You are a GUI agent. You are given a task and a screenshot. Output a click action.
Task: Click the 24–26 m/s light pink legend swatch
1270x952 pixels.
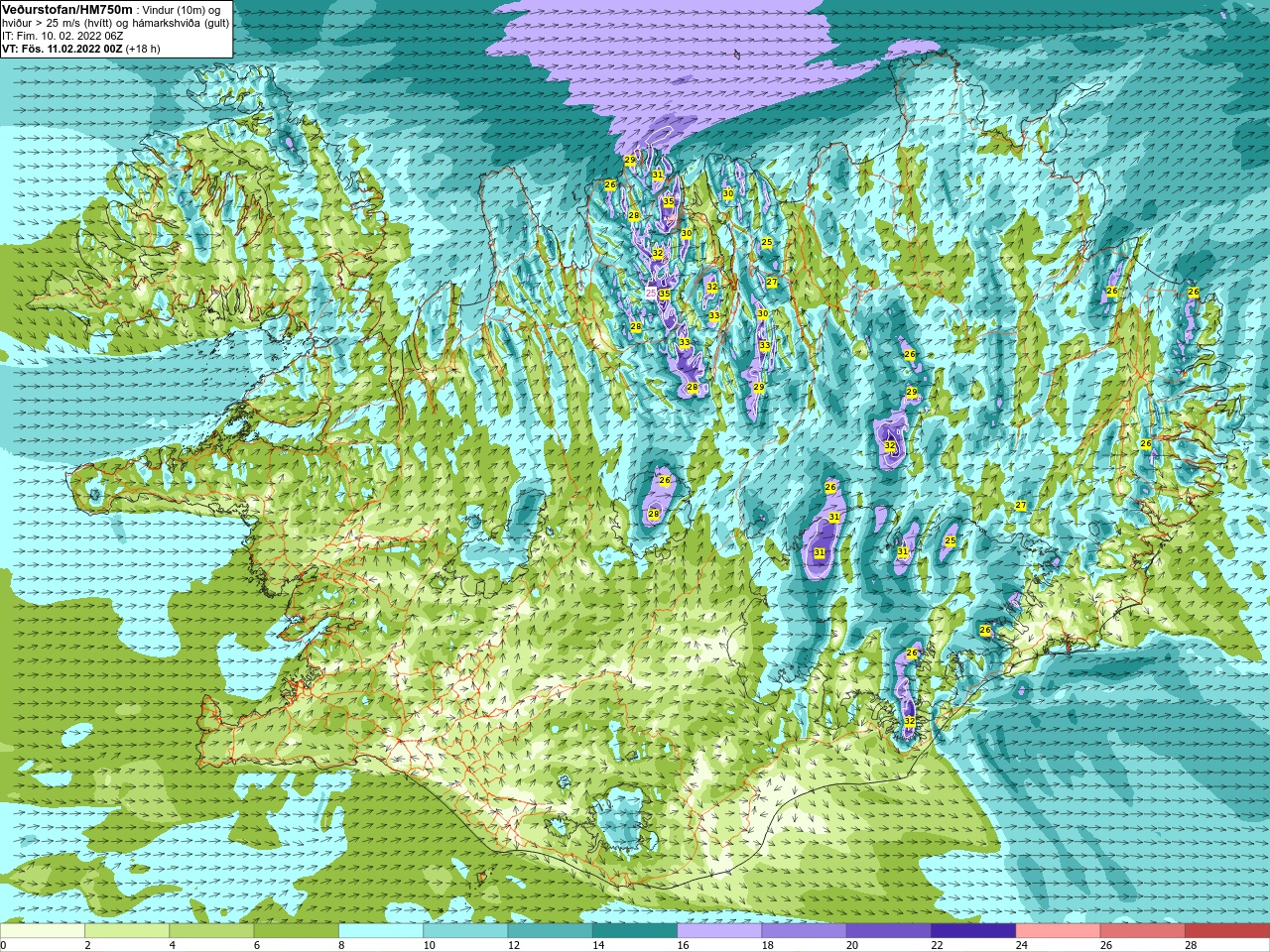pyautogui.click(x=1059, y=931)
